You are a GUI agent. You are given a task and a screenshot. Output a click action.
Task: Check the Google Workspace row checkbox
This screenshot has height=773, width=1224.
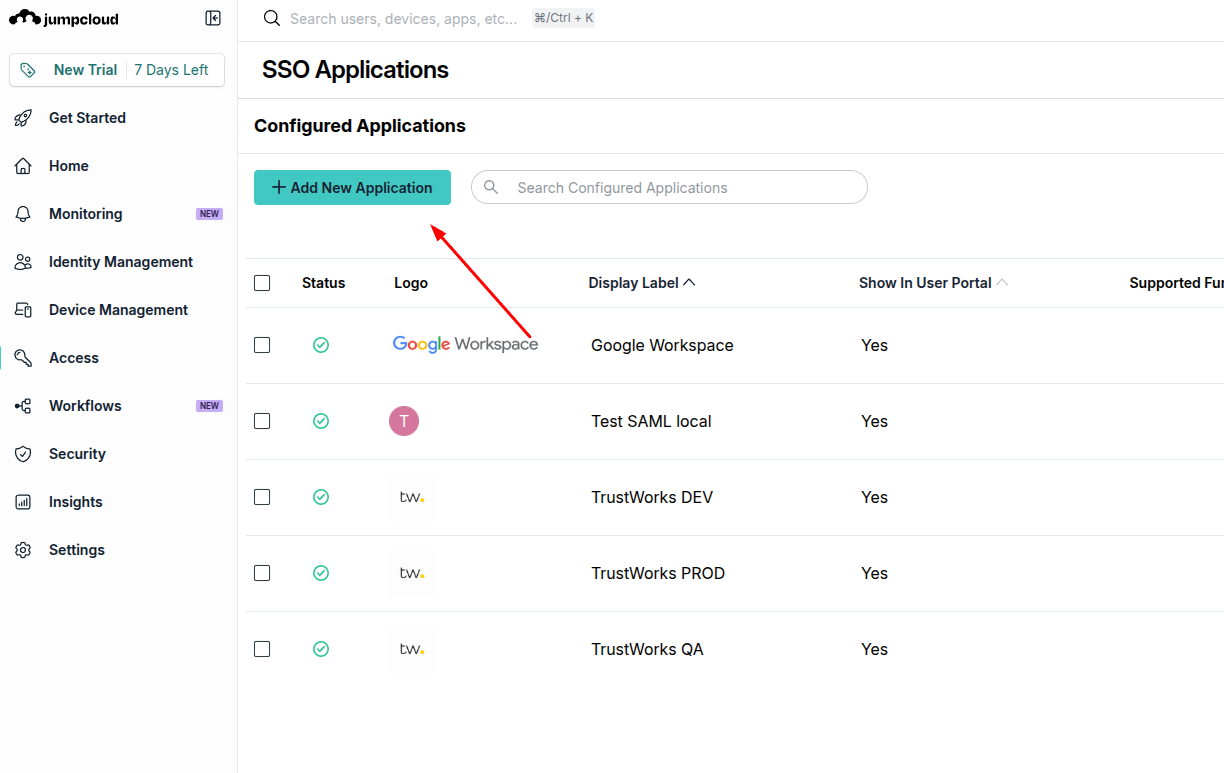click(x=262, y=345)
